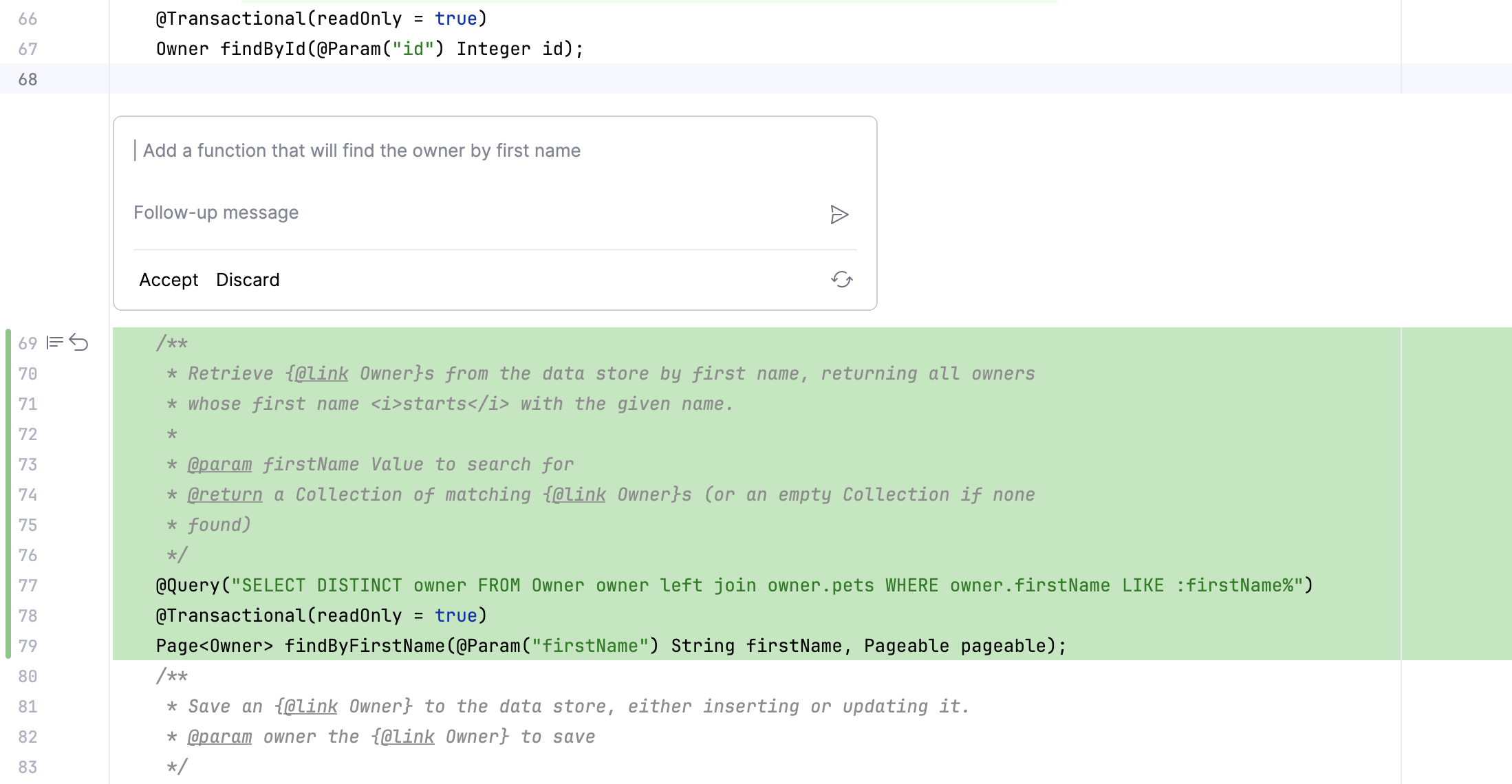Discard the generated code
Viewport: 1512px width, 784px height.
point(248,280)
